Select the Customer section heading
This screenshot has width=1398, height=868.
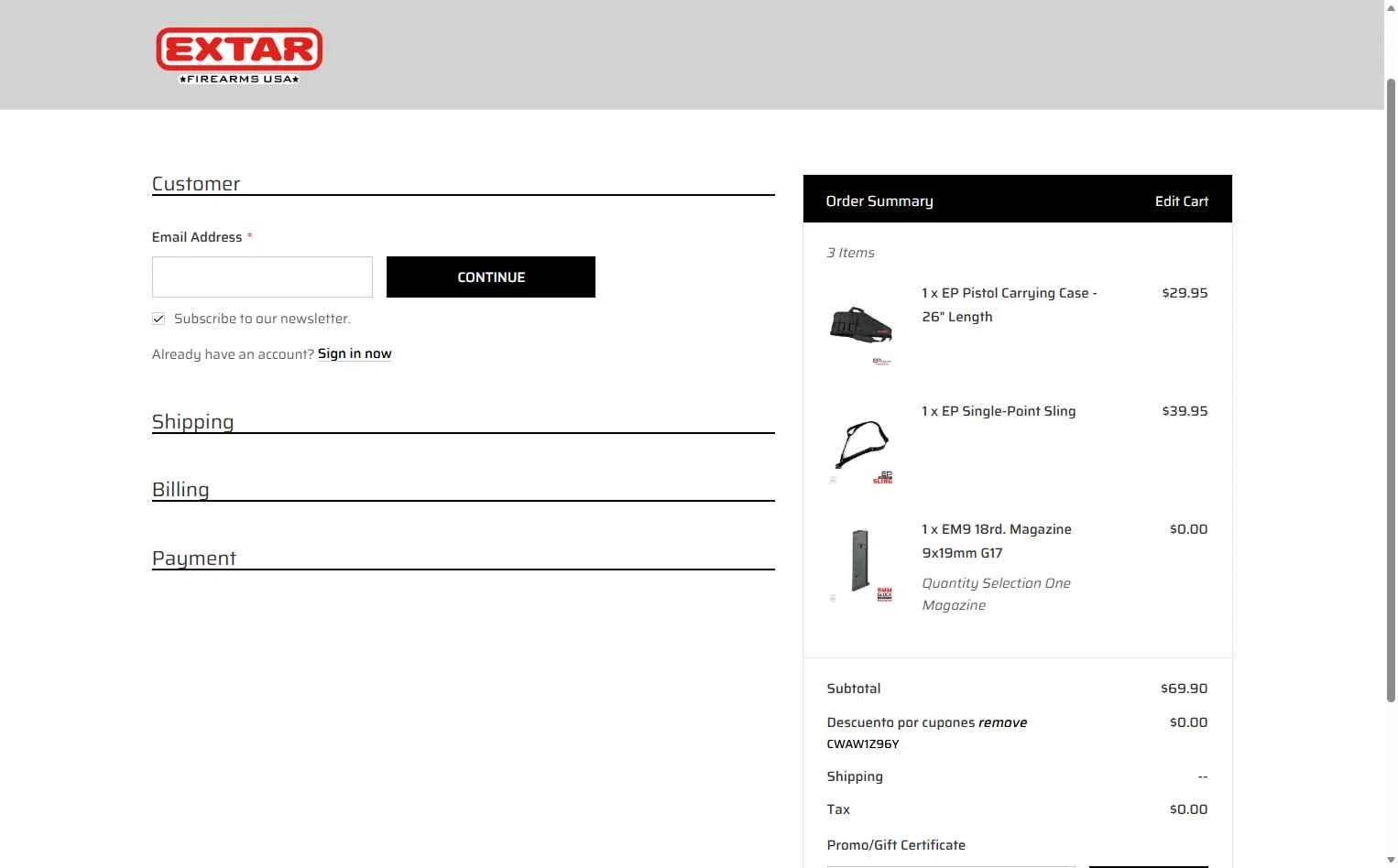tap(196, 183)
